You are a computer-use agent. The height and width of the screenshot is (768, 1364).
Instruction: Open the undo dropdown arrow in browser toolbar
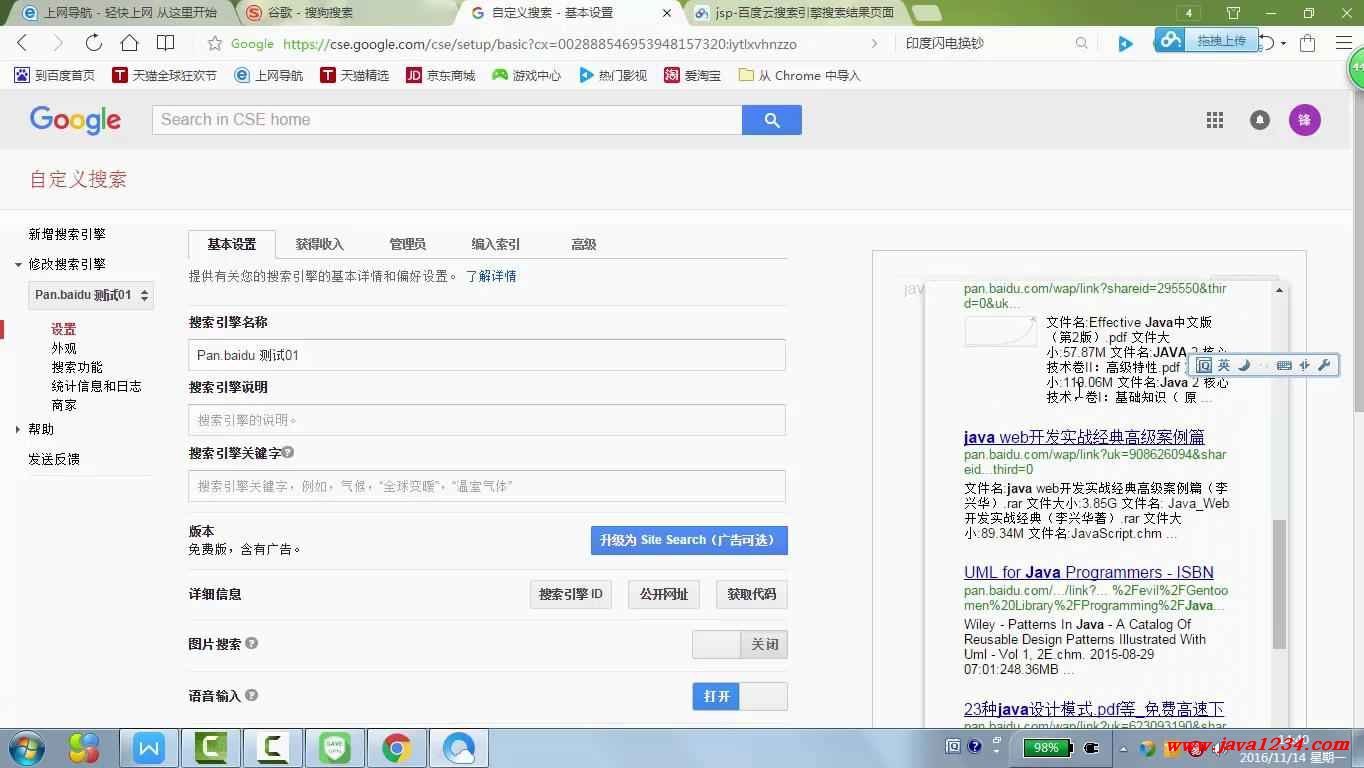coord(1284,43)
